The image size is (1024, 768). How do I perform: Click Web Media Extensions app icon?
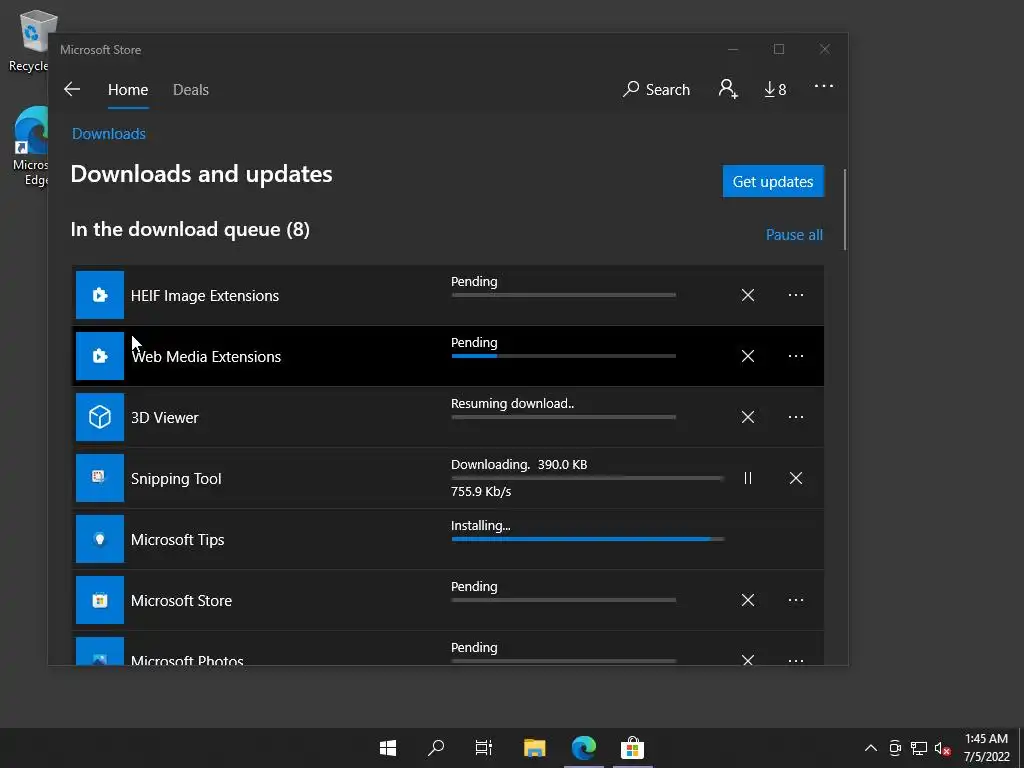click(x=100, y=356)
